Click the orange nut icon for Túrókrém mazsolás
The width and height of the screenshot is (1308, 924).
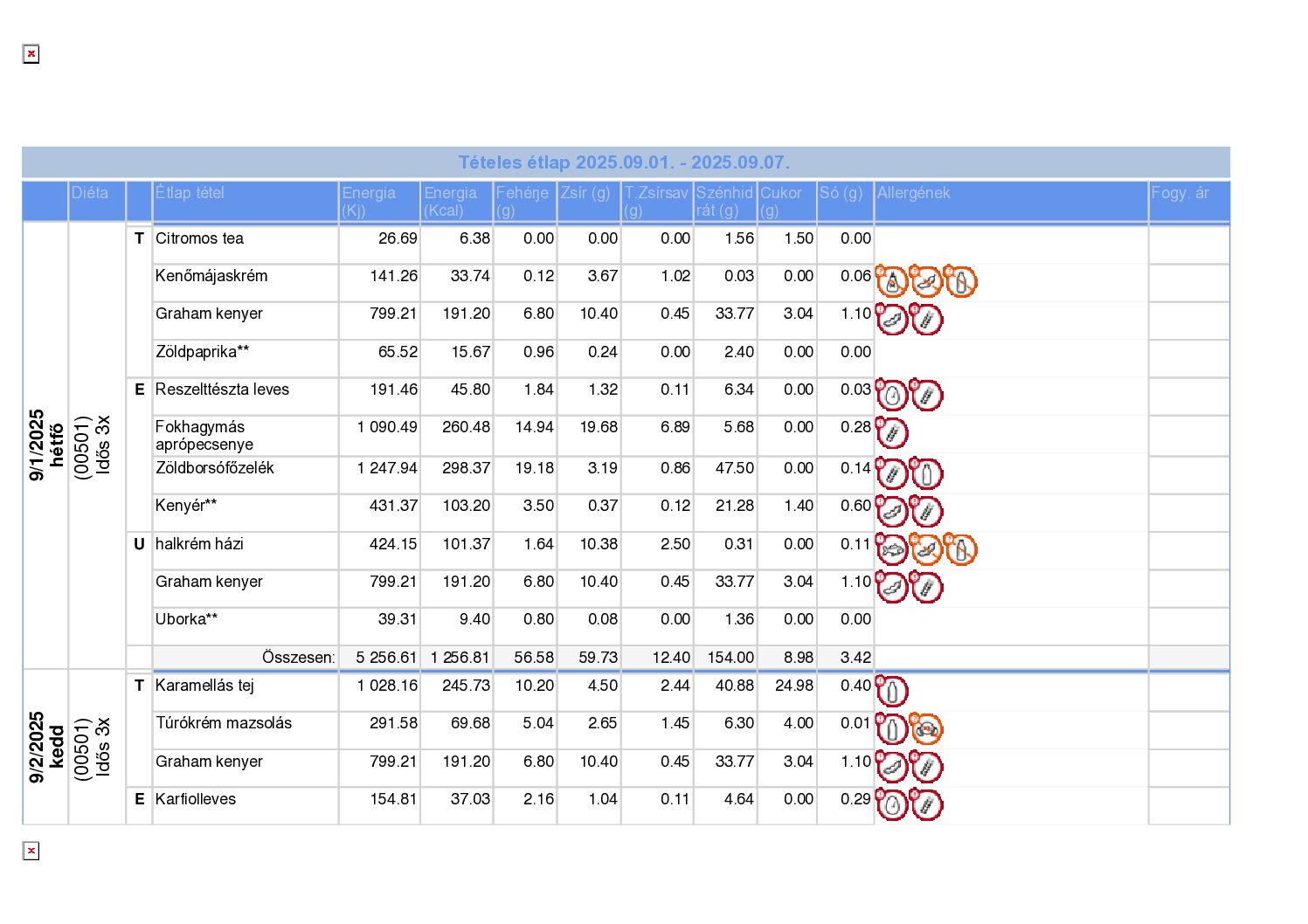pyautogui.click(x=926, y=728)
